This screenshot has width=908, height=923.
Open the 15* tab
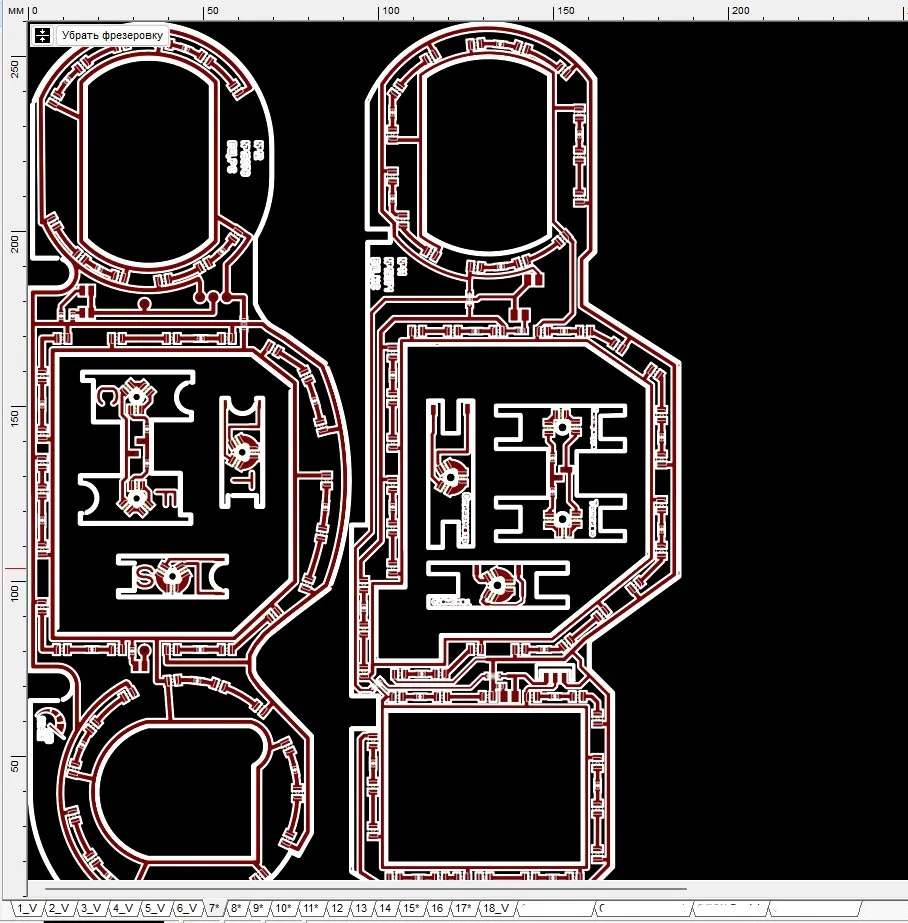411,909
